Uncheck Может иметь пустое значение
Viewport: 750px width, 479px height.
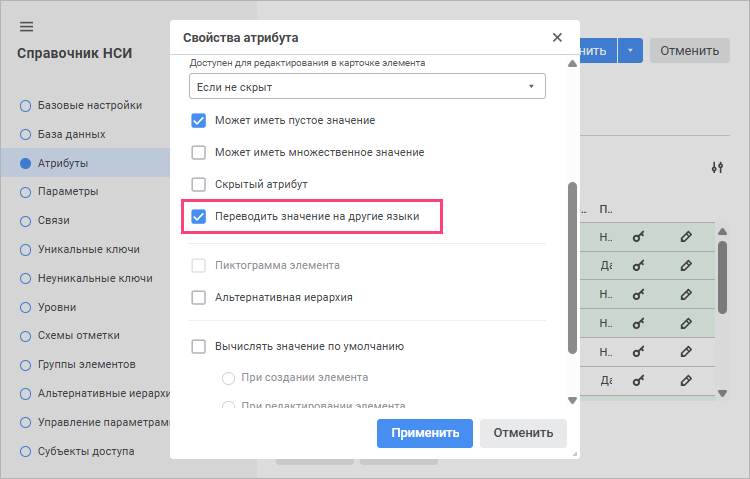pos(199,121)
